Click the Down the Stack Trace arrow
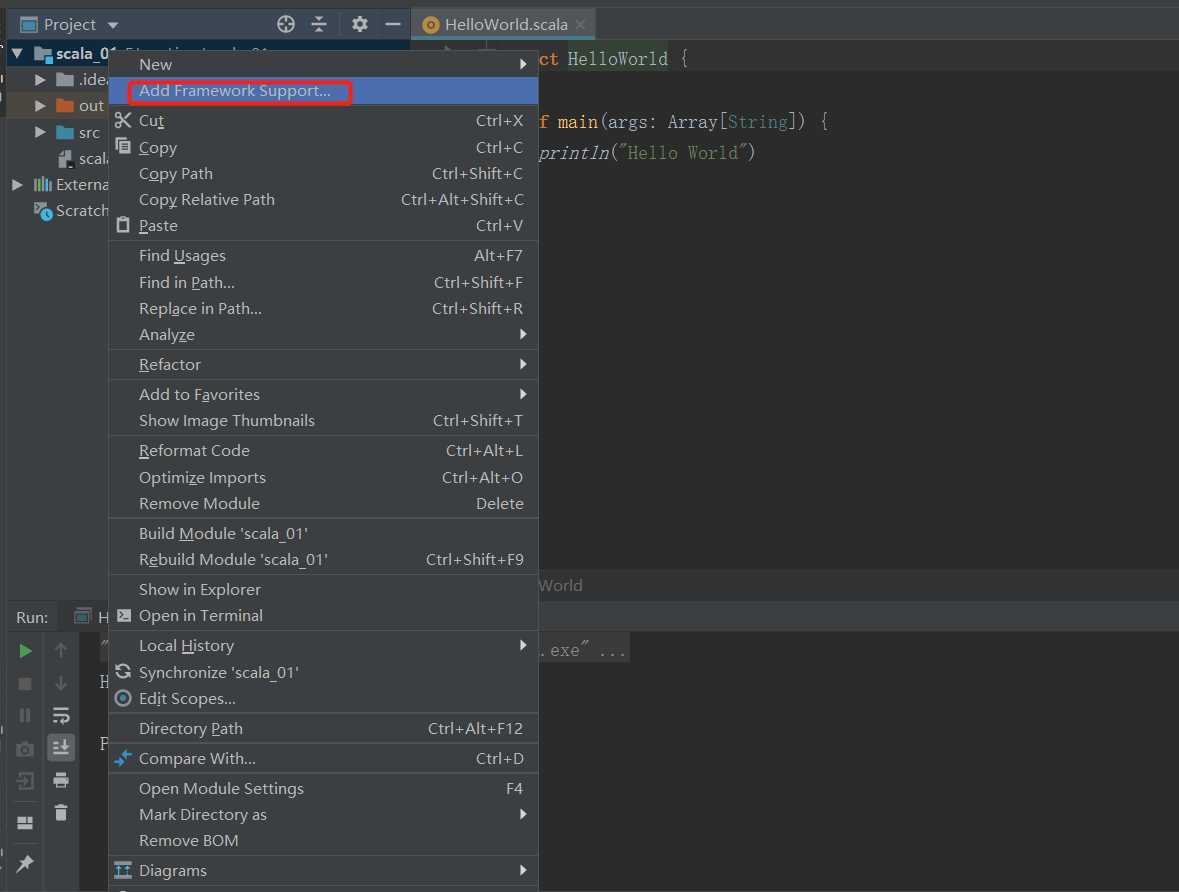The width and height of the screenshot is (1179, 892). (x=61, y=684)
